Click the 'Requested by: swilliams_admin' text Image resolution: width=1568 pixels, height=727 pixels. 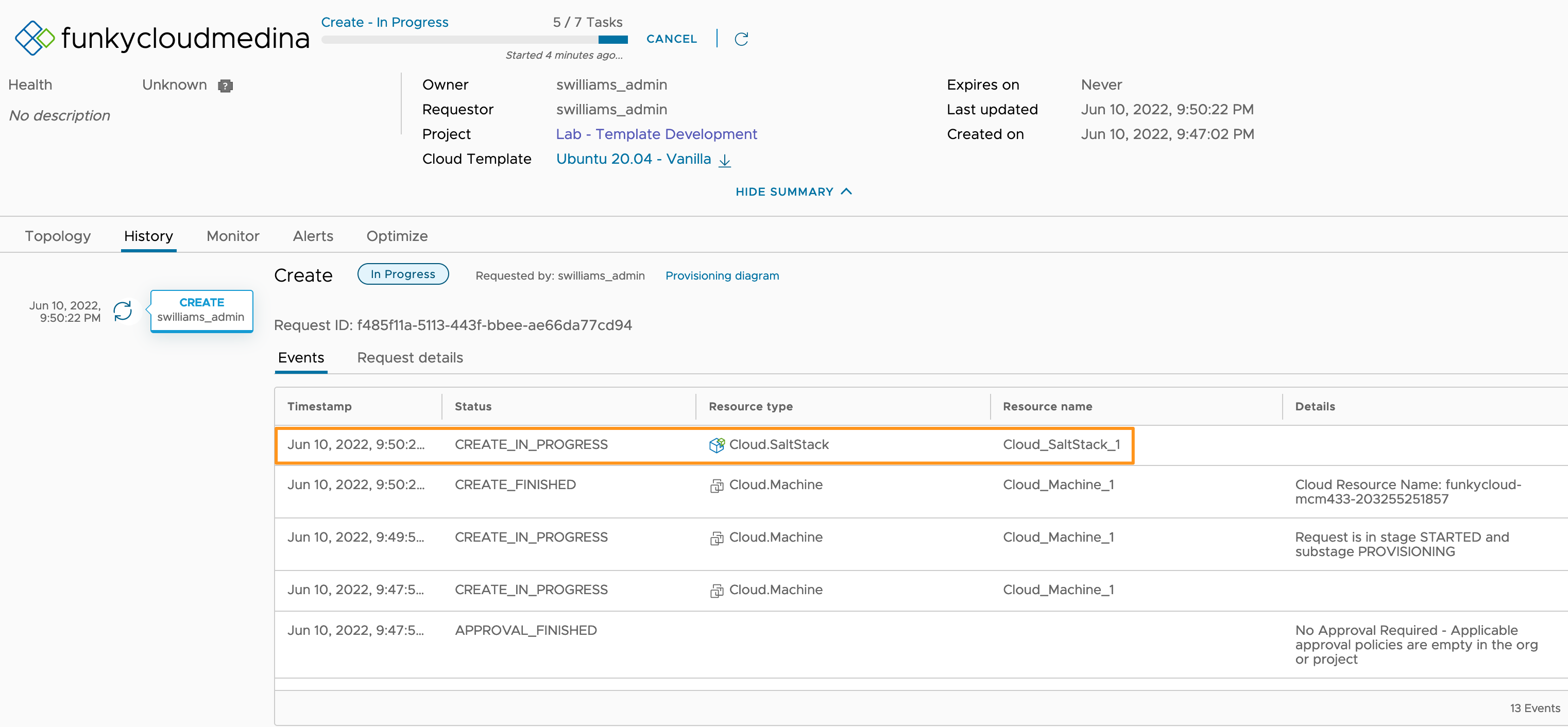coord(560,275)
